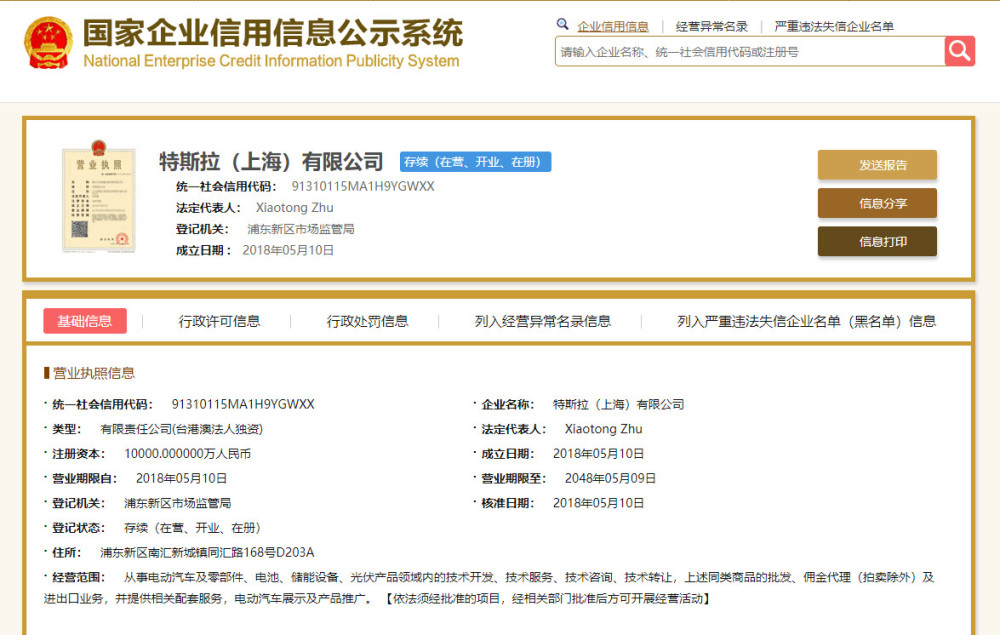Click the address 浦东新区南汇新城镇同汇路168号D203A
This screenshot has height=635, width=1000.
(x=207, y=552)
